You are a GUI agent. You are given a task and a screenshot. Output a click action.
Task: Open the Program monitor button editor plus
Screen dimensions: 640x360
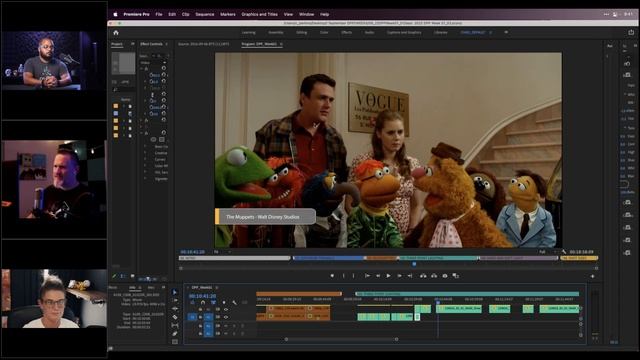tap(592, 276)
